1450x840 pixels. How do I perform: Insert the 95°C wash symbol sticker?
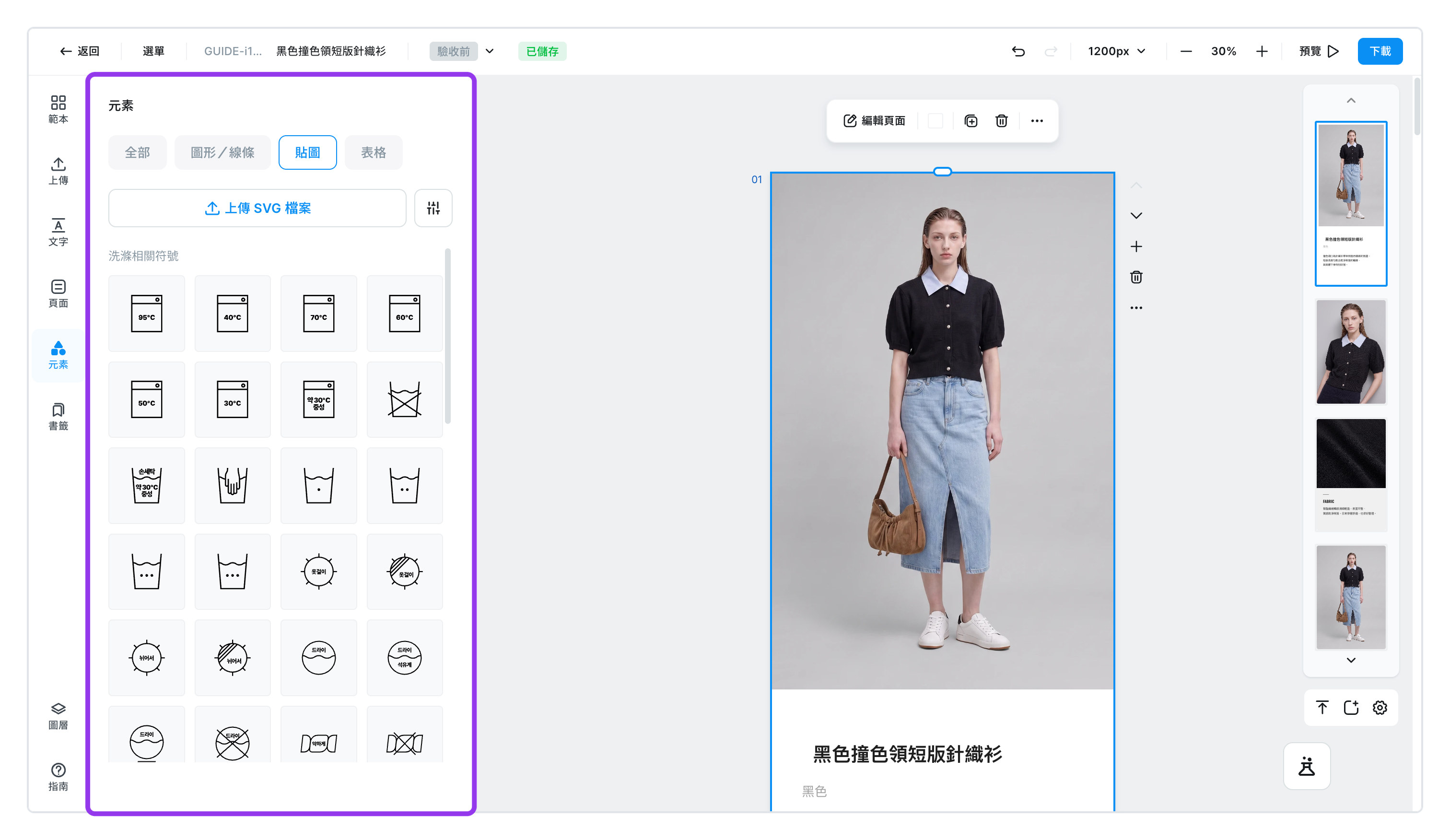(147, 313)
